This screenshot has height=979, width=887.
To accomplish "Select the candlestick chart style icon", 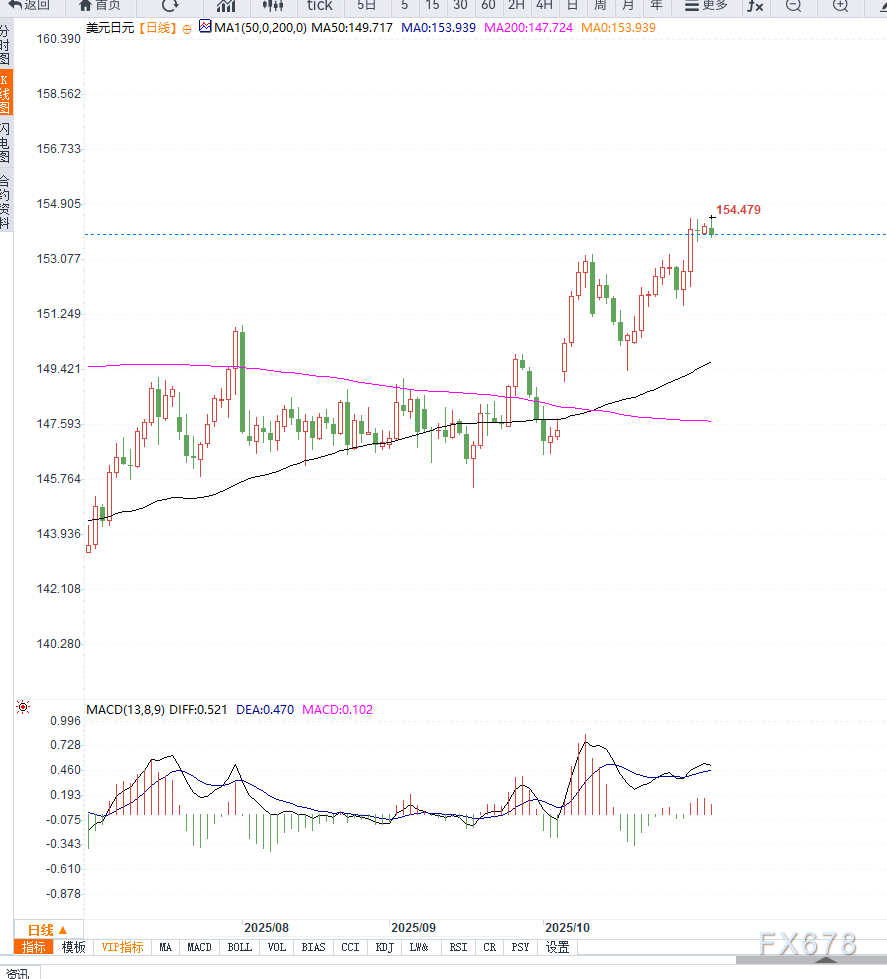I will 272,5.
